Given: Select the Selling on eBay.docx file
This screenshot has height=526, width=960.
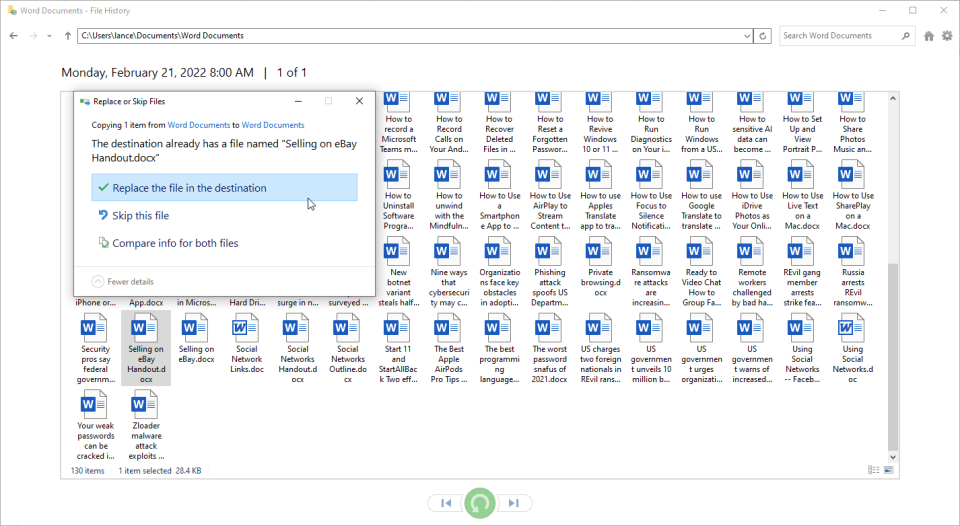Looking at the screenshot, I should coord(196,339).
